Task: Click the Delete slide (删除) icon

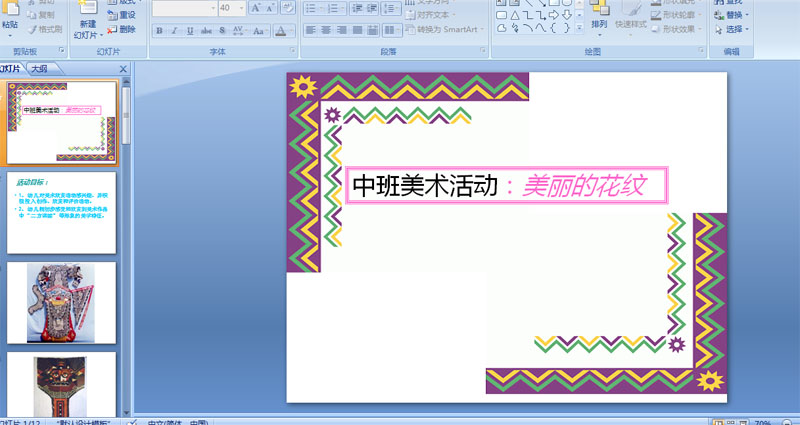Action: pos(112,30)
